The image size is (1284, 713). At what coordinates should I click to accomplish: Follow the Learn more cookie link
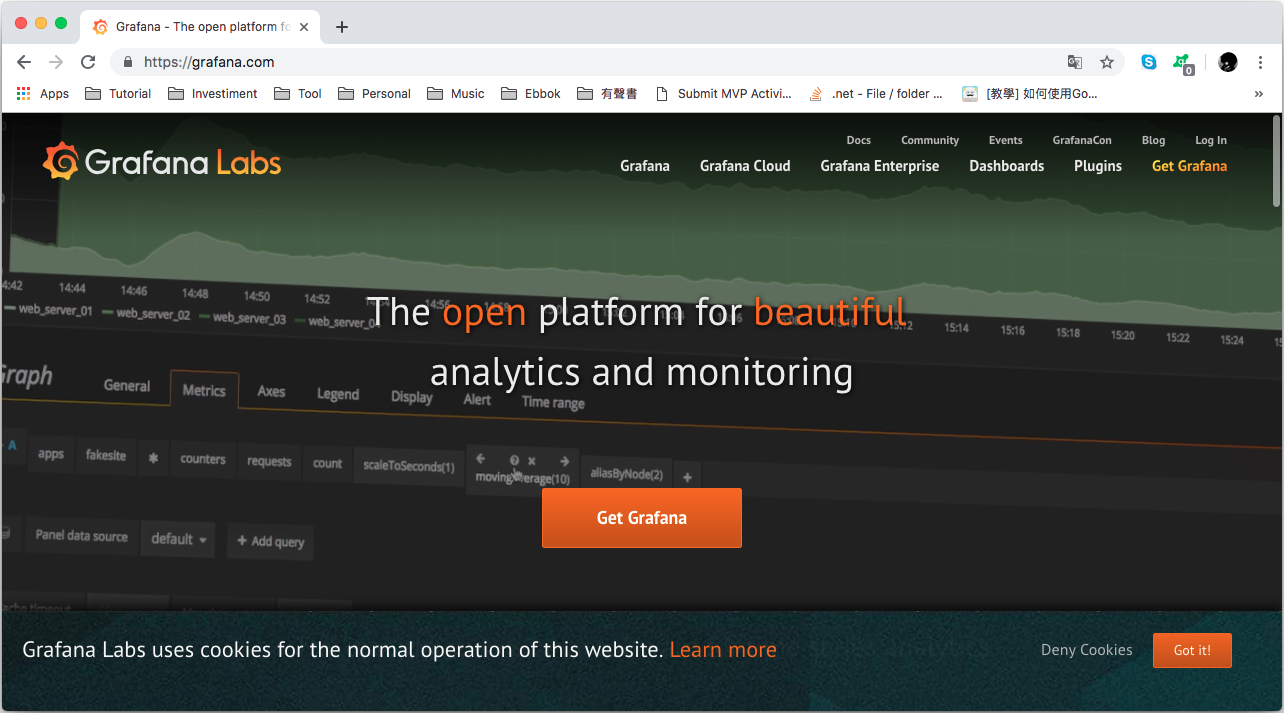coord(723,650)
